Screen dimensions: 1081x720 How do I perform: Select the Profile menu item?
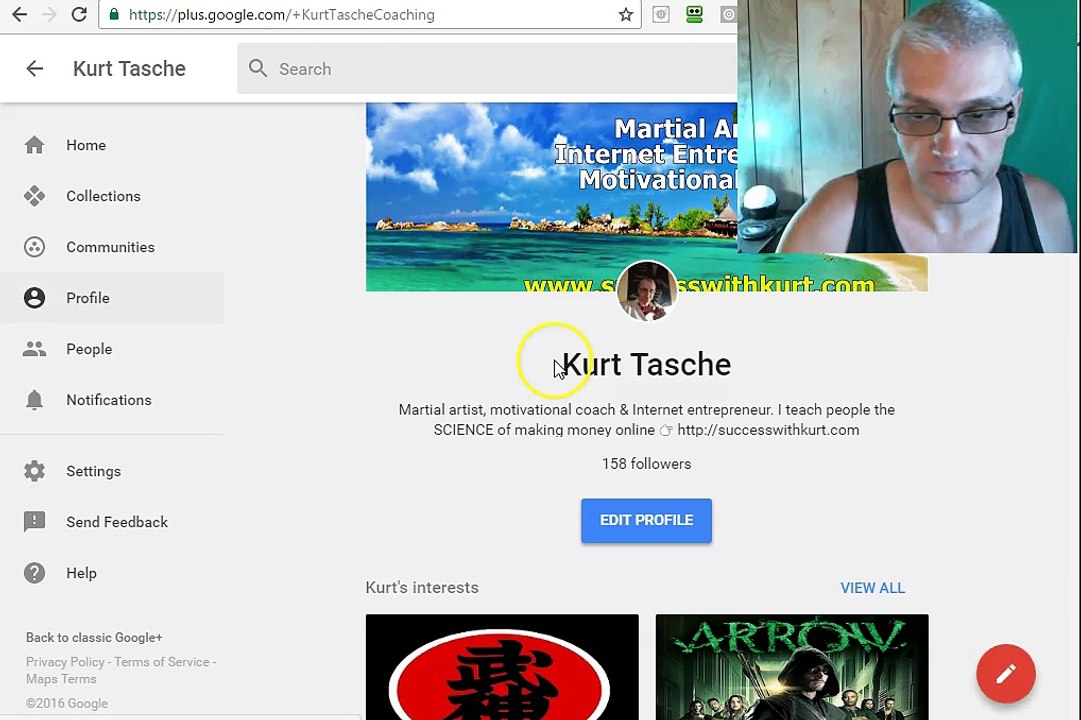(112, 298)
